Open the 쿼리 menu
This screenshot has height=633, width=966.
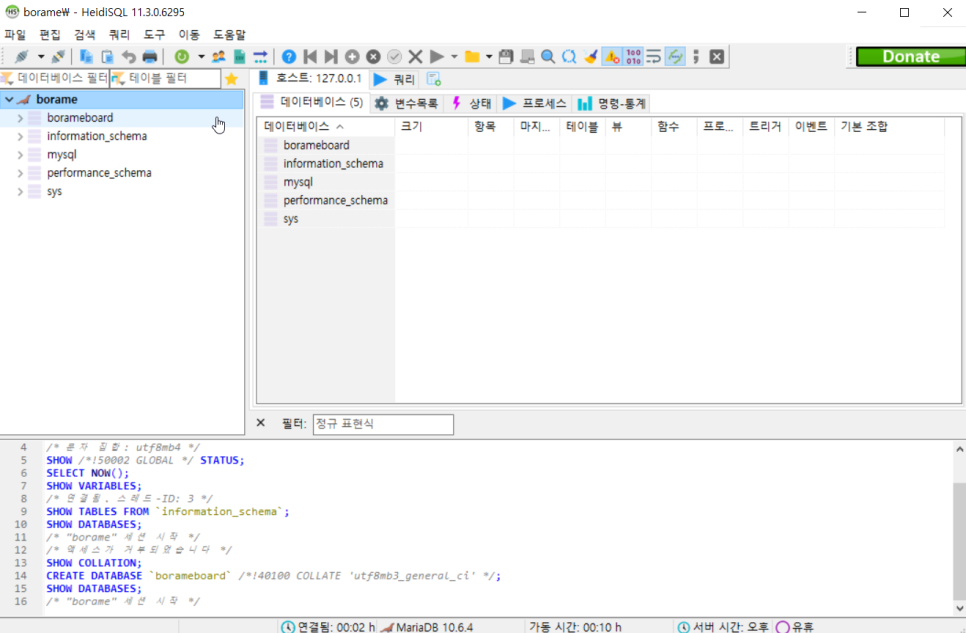tap(120, 35)
